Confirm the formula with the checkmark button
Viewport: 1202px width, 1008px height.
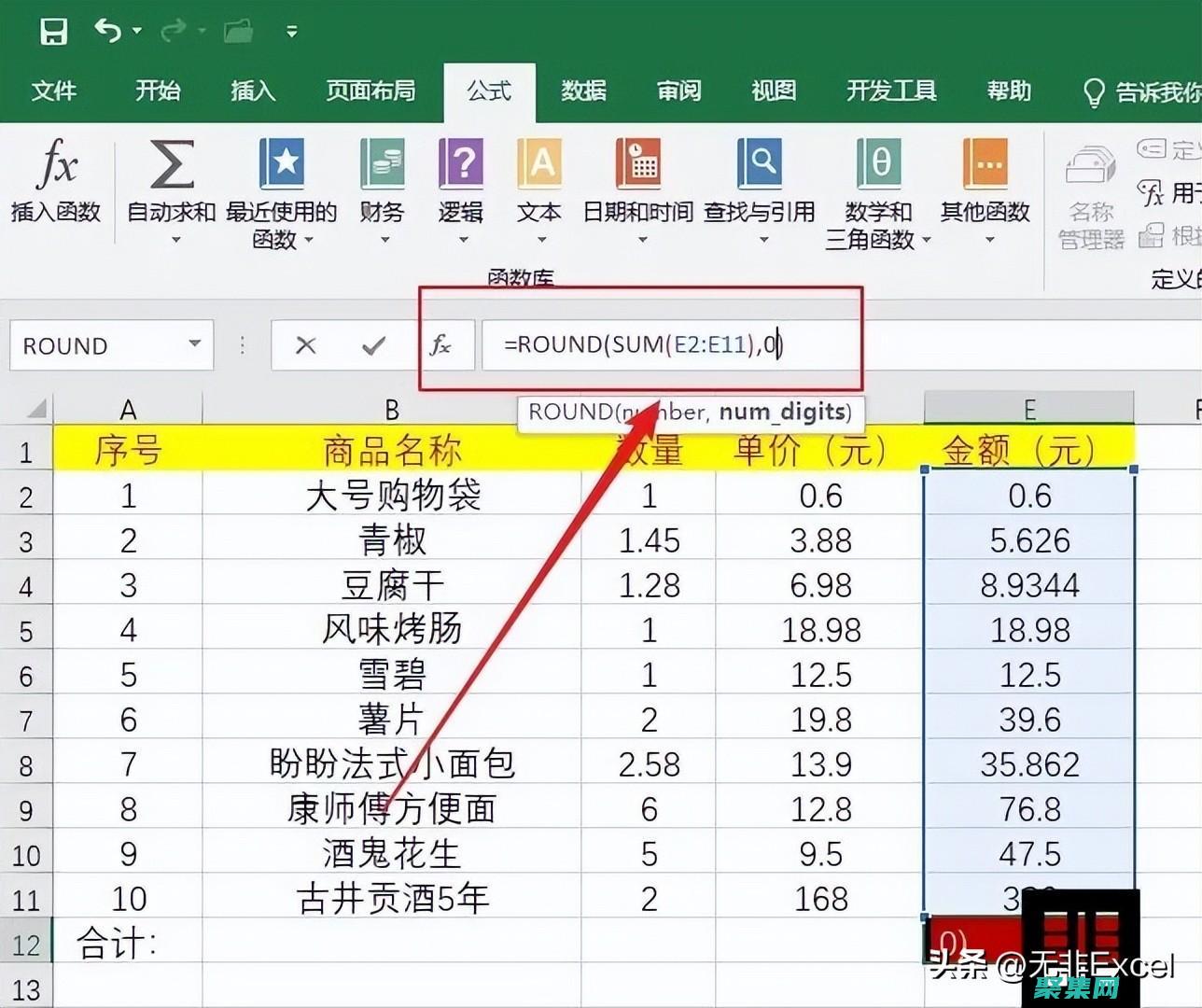[372, 344]
